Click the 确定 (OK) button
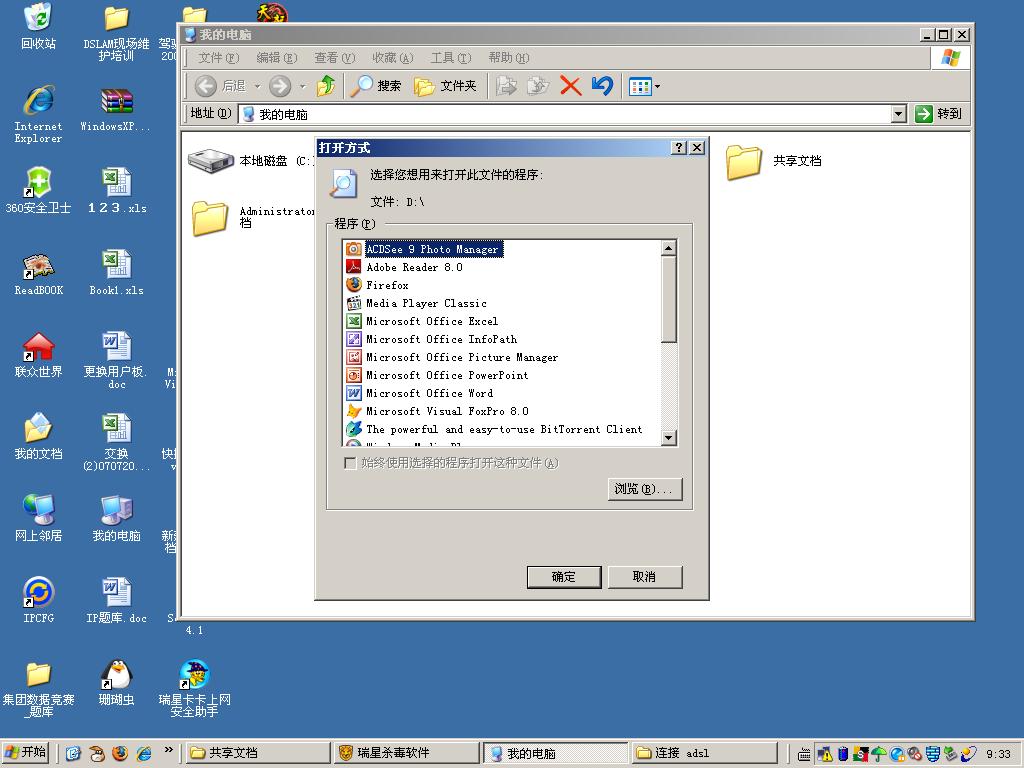Viewport: 1024px width, 768px height. pyautogui.click(x=564, y=577)
